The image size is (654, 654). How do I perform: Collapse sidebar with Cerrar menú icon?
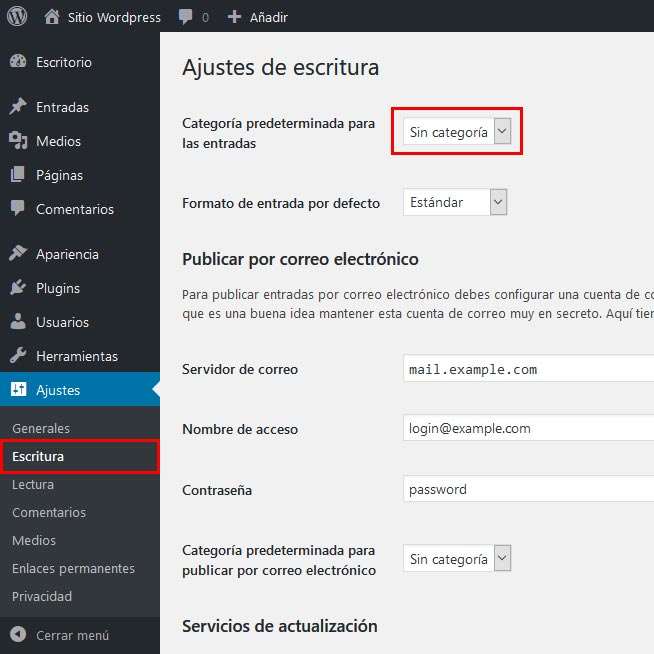[18, 634]
